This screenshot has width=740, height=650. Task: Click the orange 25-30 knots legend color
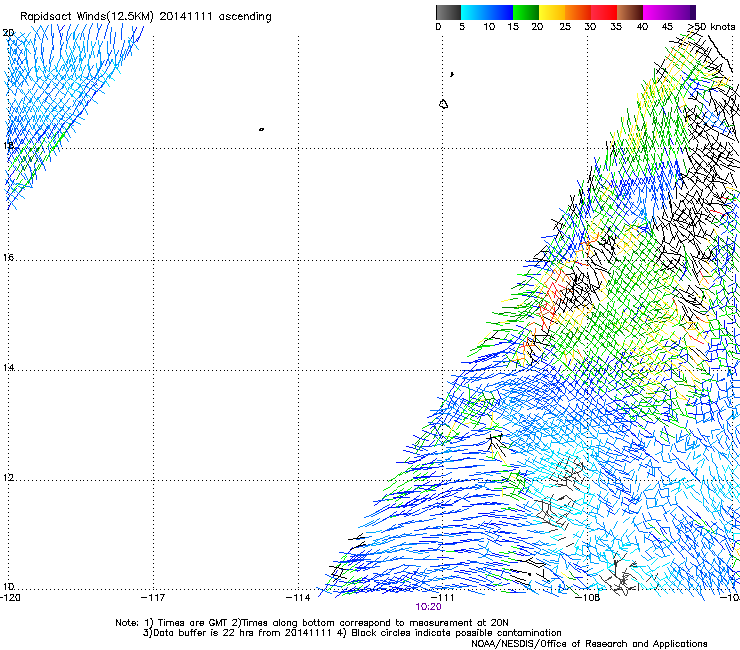point(578,12)
